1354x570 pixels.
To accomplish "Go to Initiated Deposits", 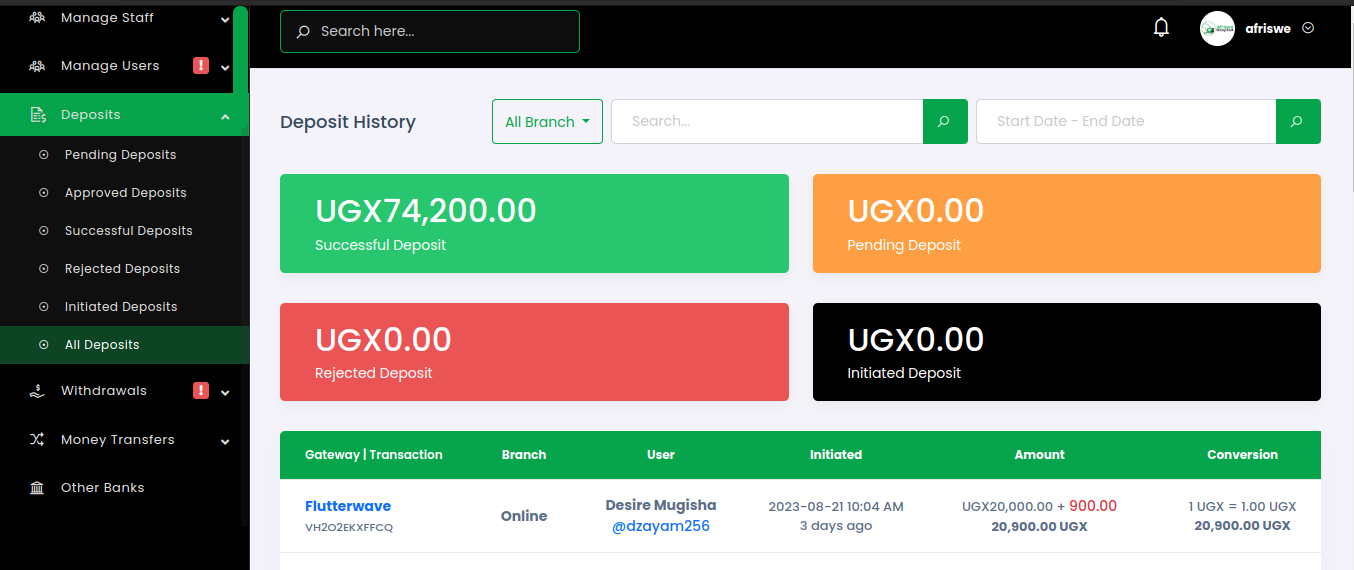I will point(121,307).
